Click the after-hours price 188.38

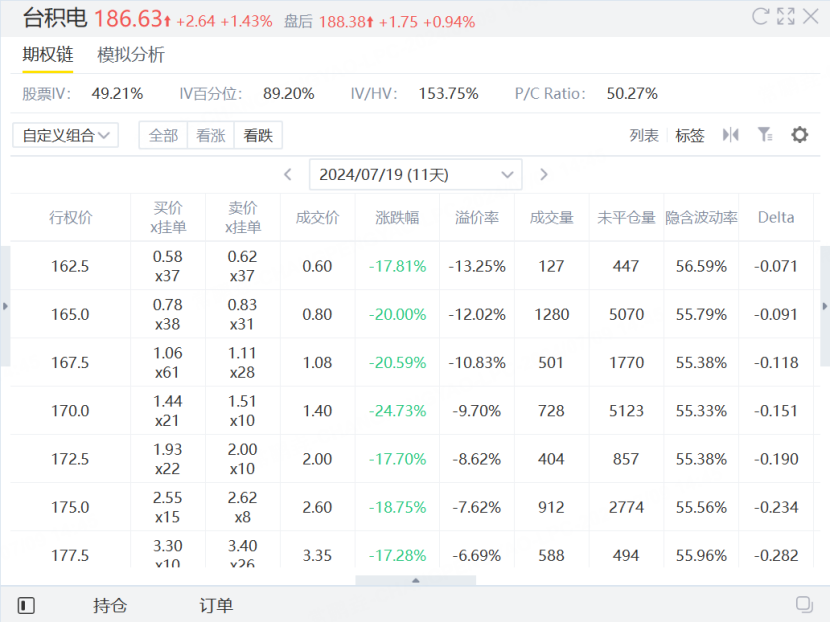click(x=342, y=22)
